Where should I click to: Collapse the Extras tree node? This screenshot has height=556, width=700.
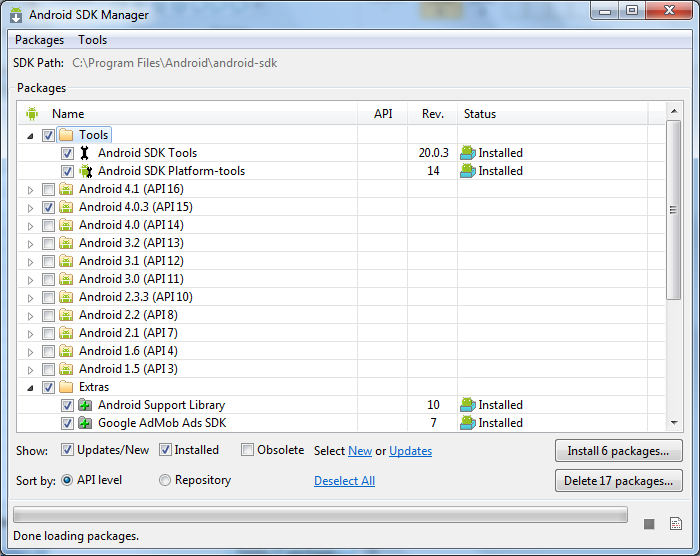(30, 388)
